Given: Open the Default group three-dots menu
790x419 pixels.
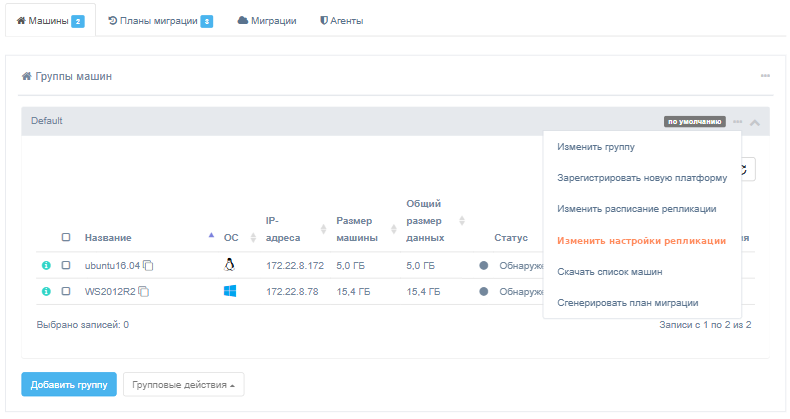Looking at the screenshot, I should pyautogui.click(x=737, y=121).
